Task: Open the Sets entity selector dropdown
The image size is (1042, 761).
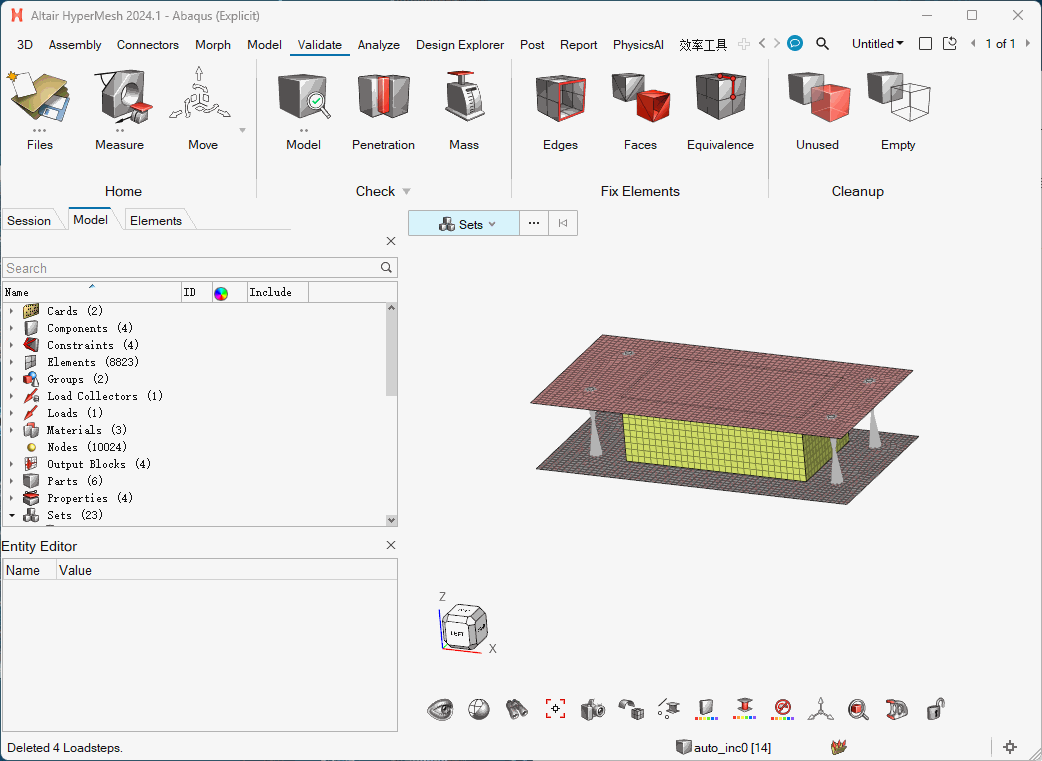Action: [464, 224]
